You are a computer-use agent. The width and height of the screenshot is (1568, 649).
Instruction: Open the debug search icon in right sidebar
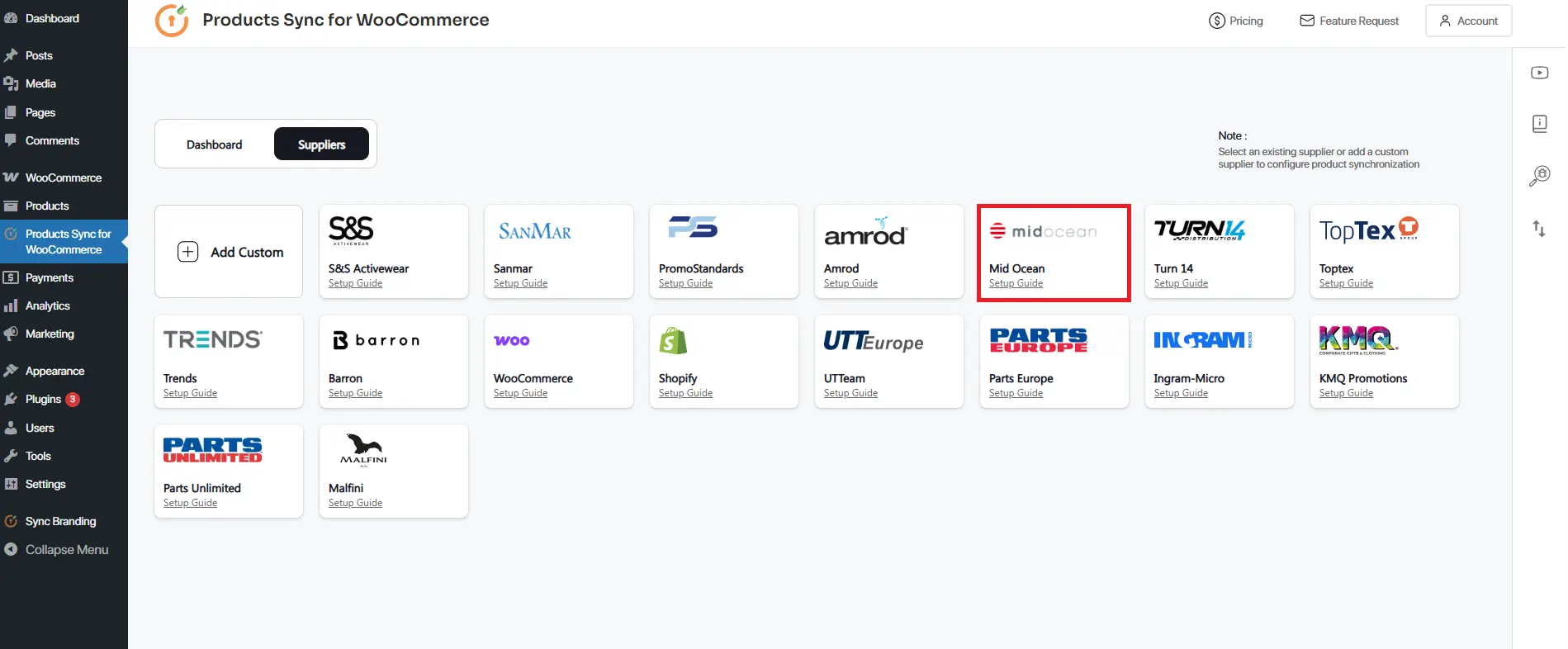click(x=1539, y=175)
